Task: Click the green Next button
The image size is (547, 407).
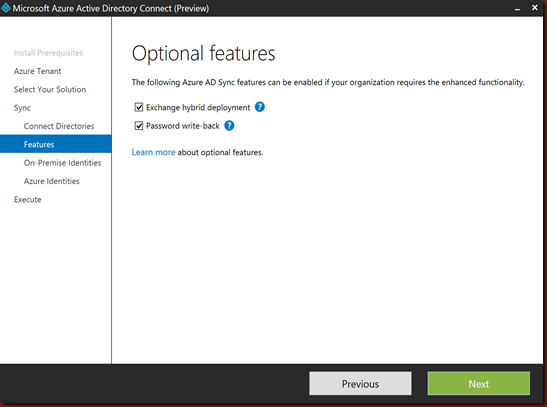Action: click(x=479, y=383)
